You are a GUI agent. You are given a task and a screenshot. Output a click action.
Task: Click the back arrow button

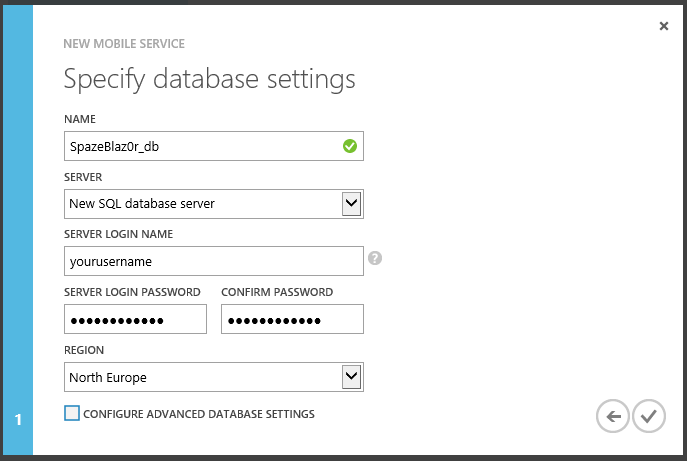[x=612, y=416]
